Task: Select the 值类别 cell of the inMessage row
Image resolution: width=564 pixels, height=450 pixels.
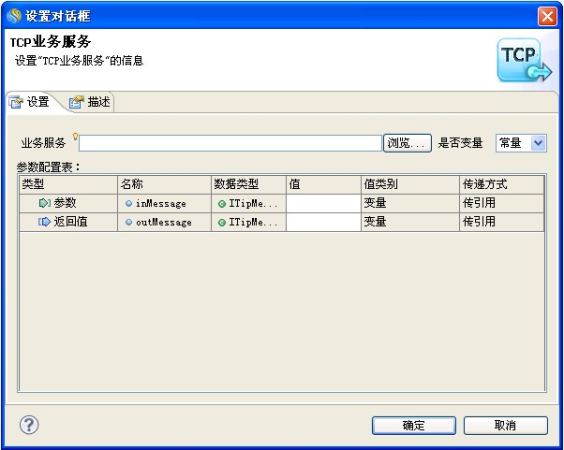Action: [x=410, y=203]
